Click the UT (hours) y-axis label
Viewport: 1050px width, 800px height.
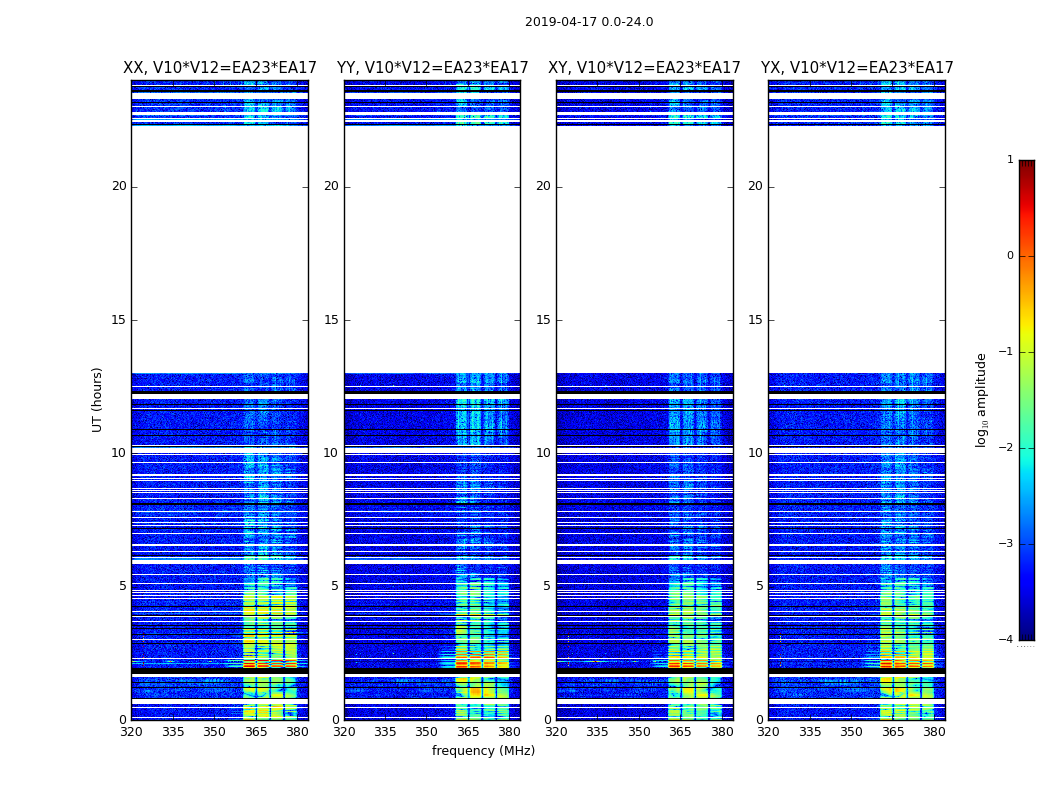click(x=97, y=399)
